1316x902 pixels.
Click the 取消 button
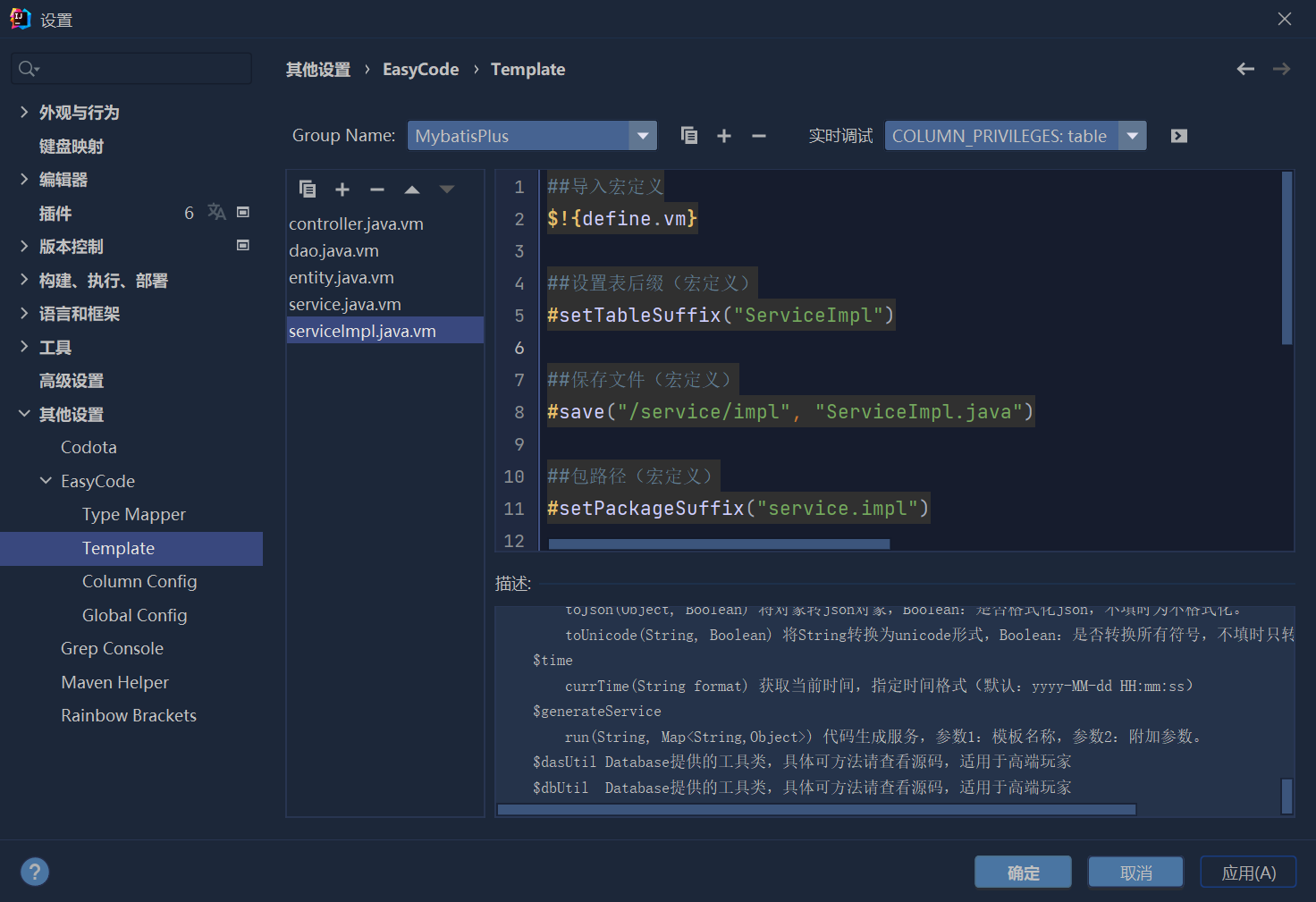point(1135,872)
